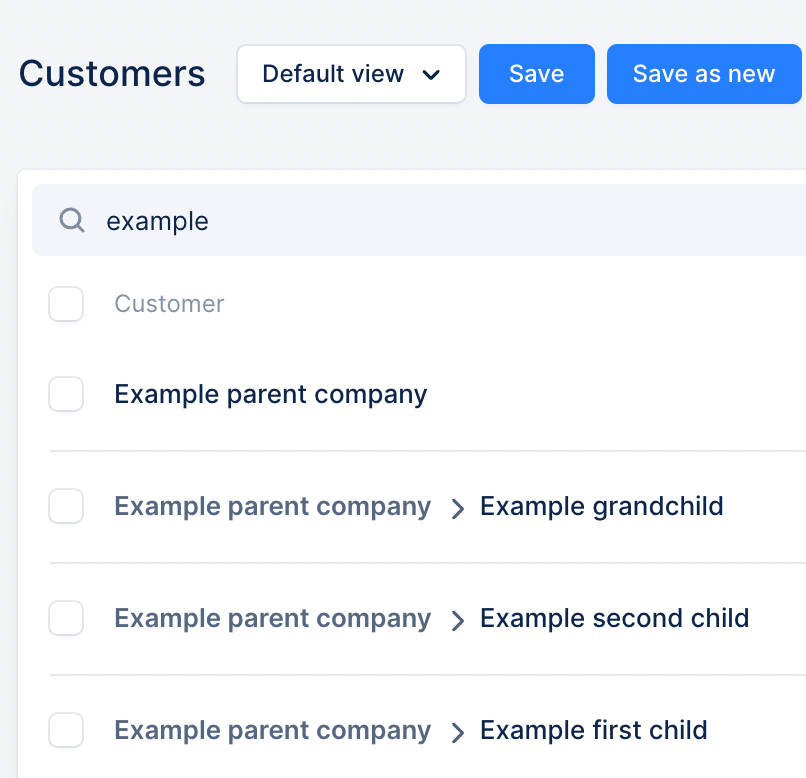The width and height of the screenshot is (806, 778).
Task: Mark the Example first child row checkbox
Action: [66, 730]
